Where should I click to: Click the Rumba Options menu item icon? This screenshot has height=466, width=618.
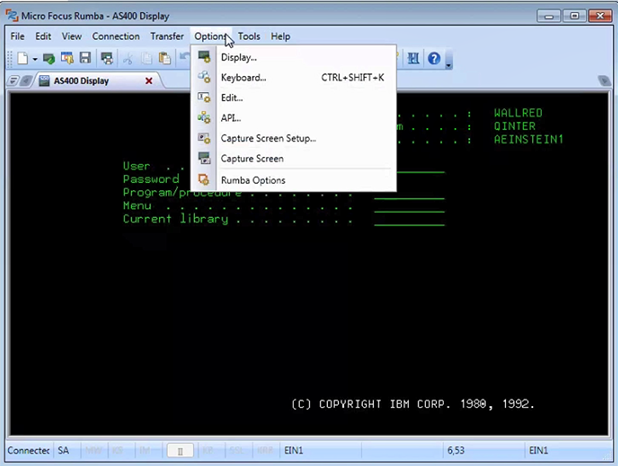click(204, 180)
